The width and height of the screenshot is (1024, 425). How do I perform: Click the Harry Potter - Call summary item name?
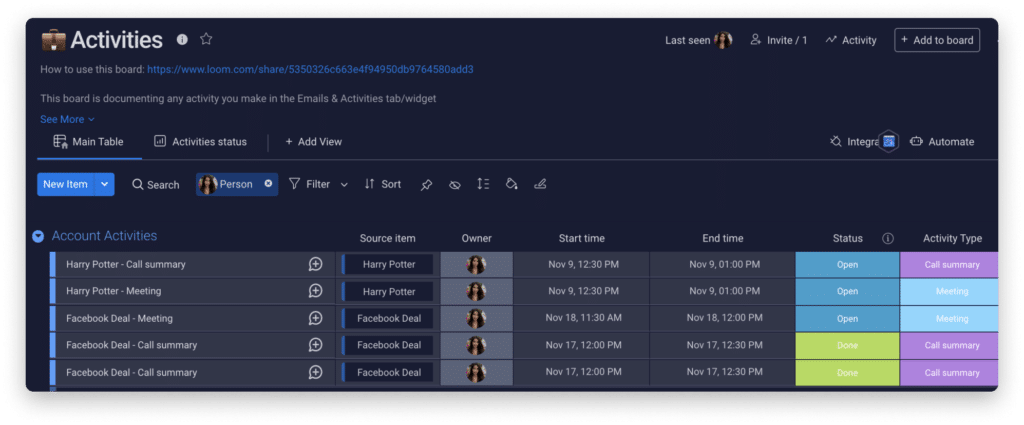(125, 264)
